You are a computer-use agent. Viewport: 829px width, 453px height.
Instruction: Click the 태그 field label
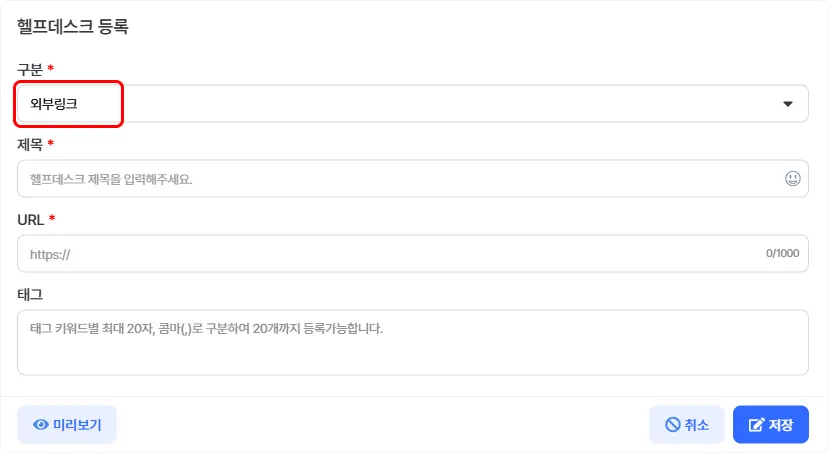click(30, 294)
